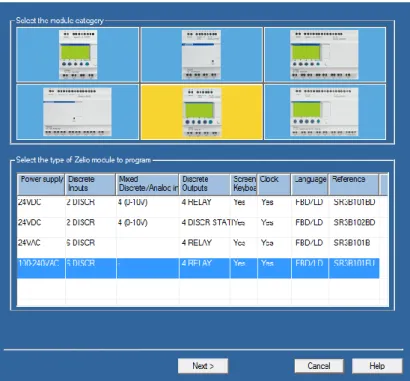Viewport: 410px width, 381px height.
Task: Open Help for module selection
Action: click(x=377, y=366)
